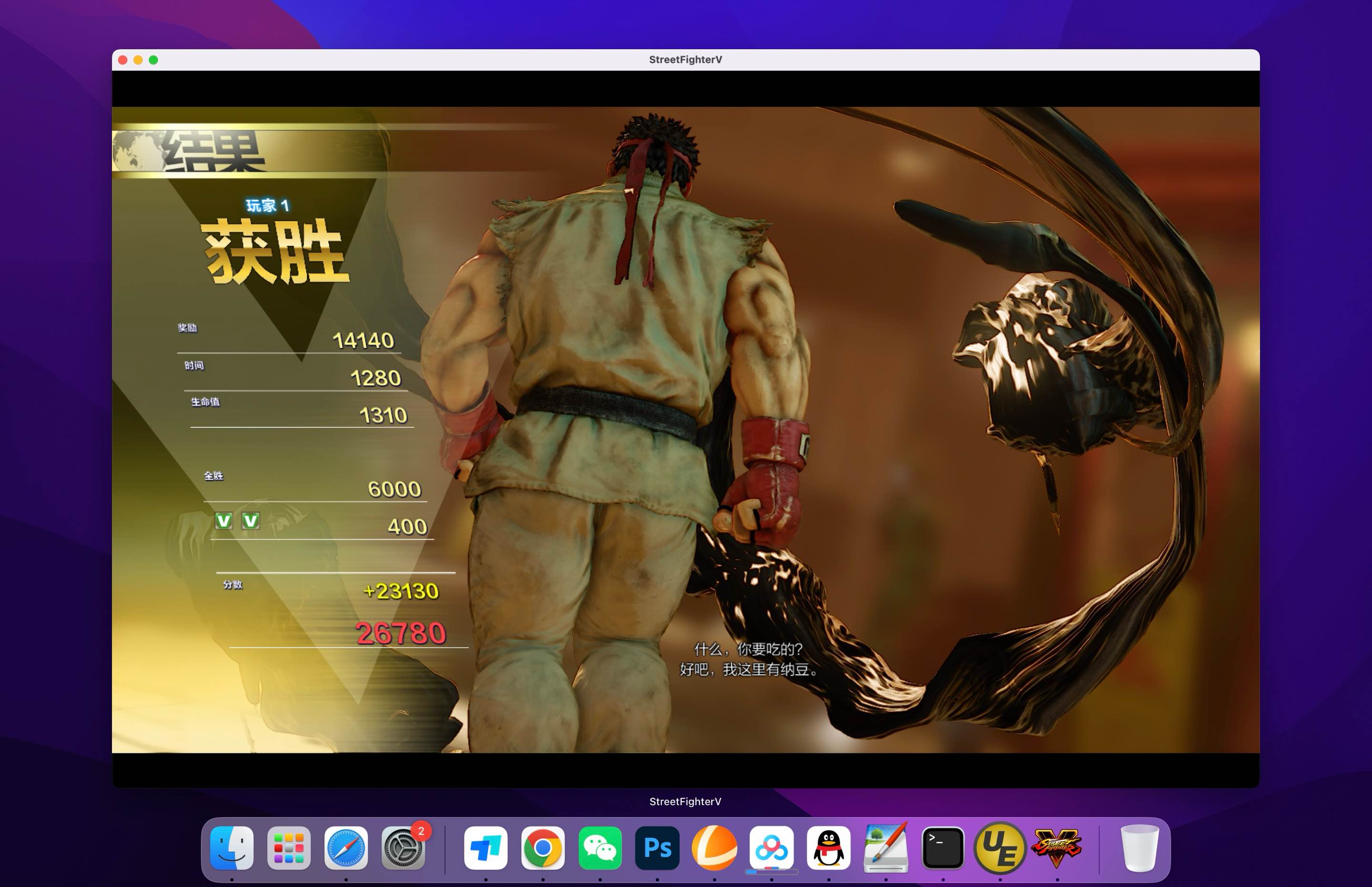
Task: Click the 分数 score label
Action: pyautogui.click(x=232, y=585)
